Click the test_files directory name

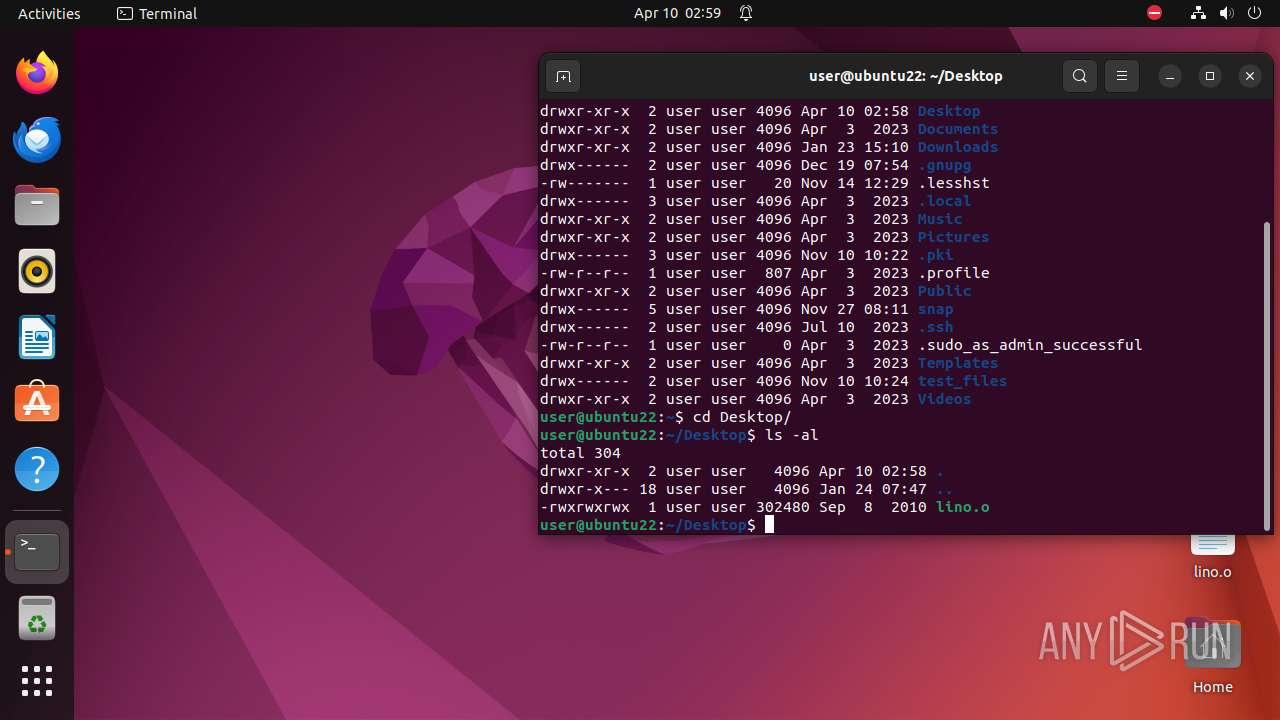click(x=963, y=381)
